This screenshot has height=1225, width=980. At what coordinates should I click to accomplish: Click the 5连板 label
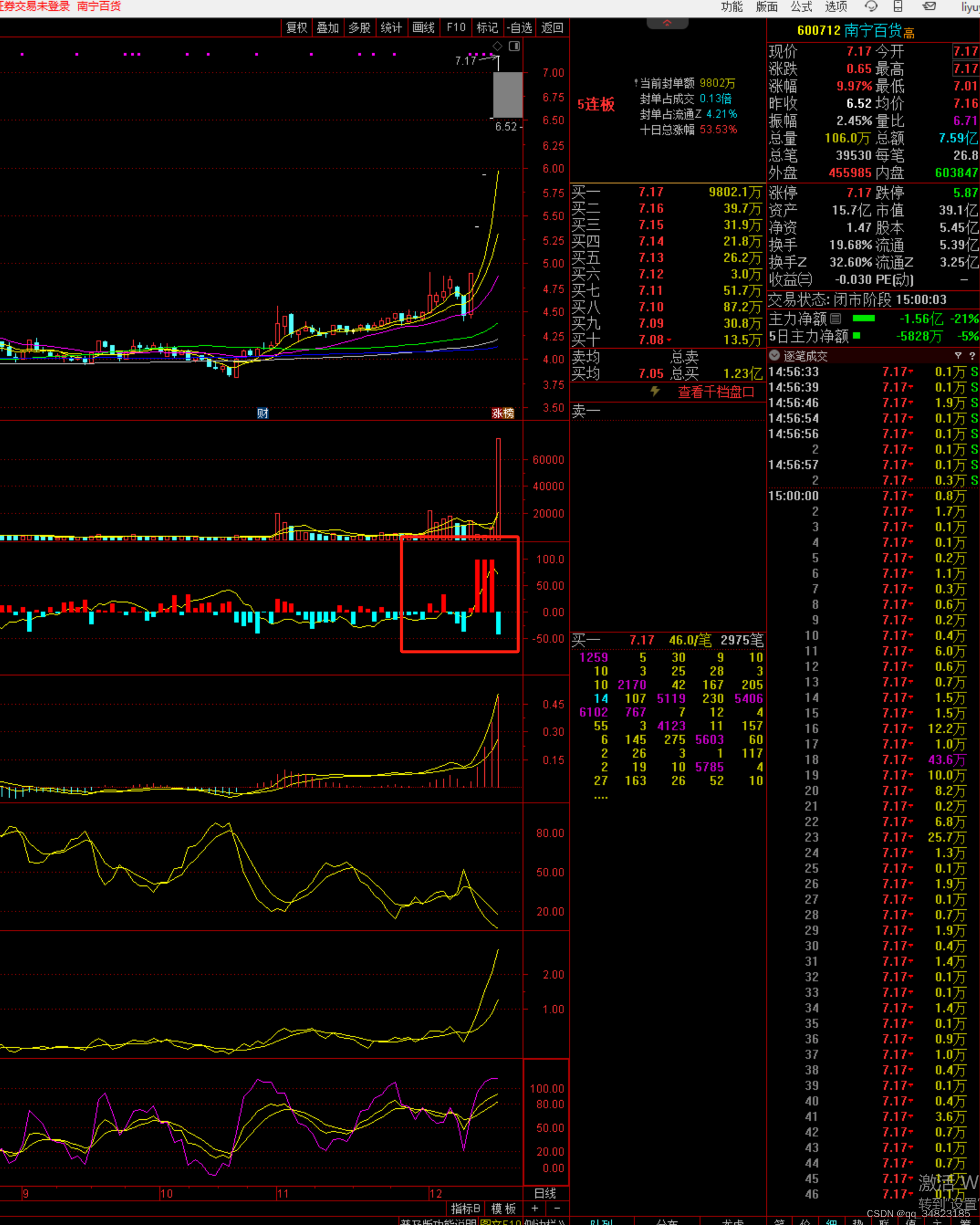pyautogui.click(x=596, y=105)
